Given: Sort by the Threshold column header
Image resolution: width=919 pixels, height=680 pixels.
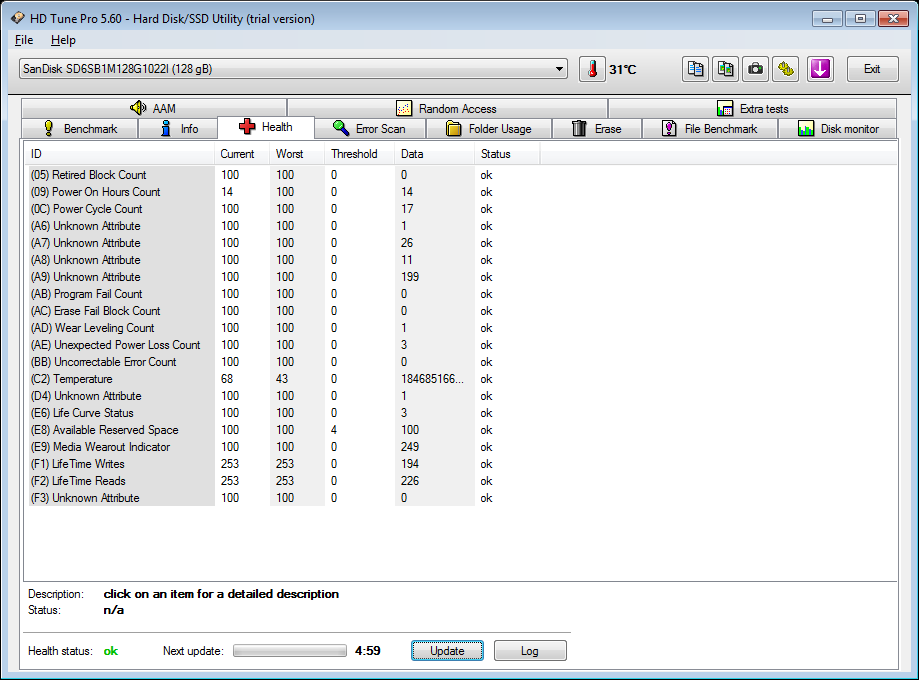Looking at the screenshot, I should tap(359, 154).
